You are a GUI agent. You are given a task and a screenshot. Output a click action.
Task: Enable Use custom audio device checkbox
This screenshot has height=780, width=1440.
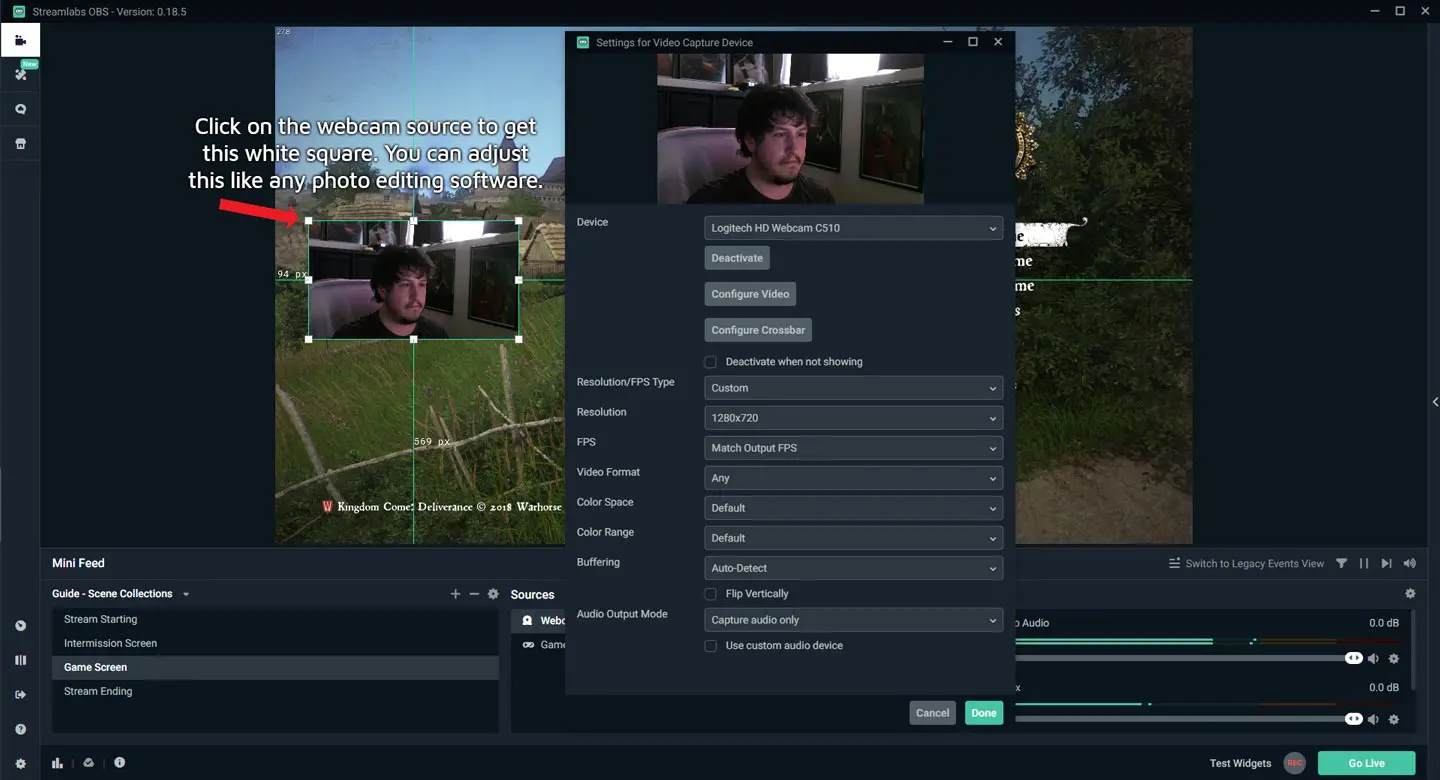pyautogui.click(x=711, y=646)
